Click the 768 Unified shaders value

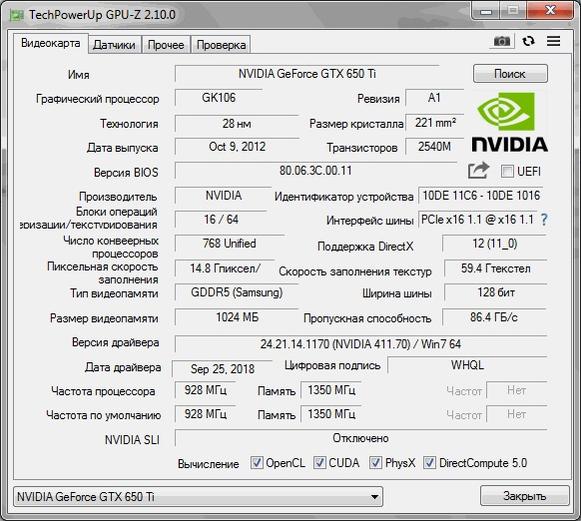tap(229, 243)
